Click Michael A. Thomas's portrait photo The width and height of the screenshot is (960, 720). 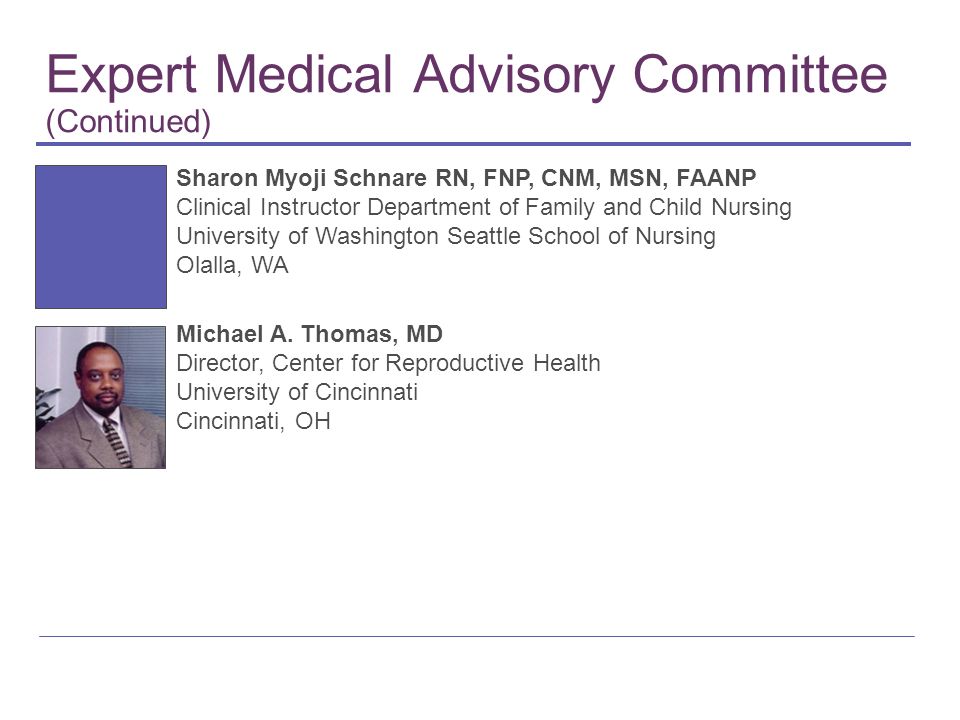point(100,397)
